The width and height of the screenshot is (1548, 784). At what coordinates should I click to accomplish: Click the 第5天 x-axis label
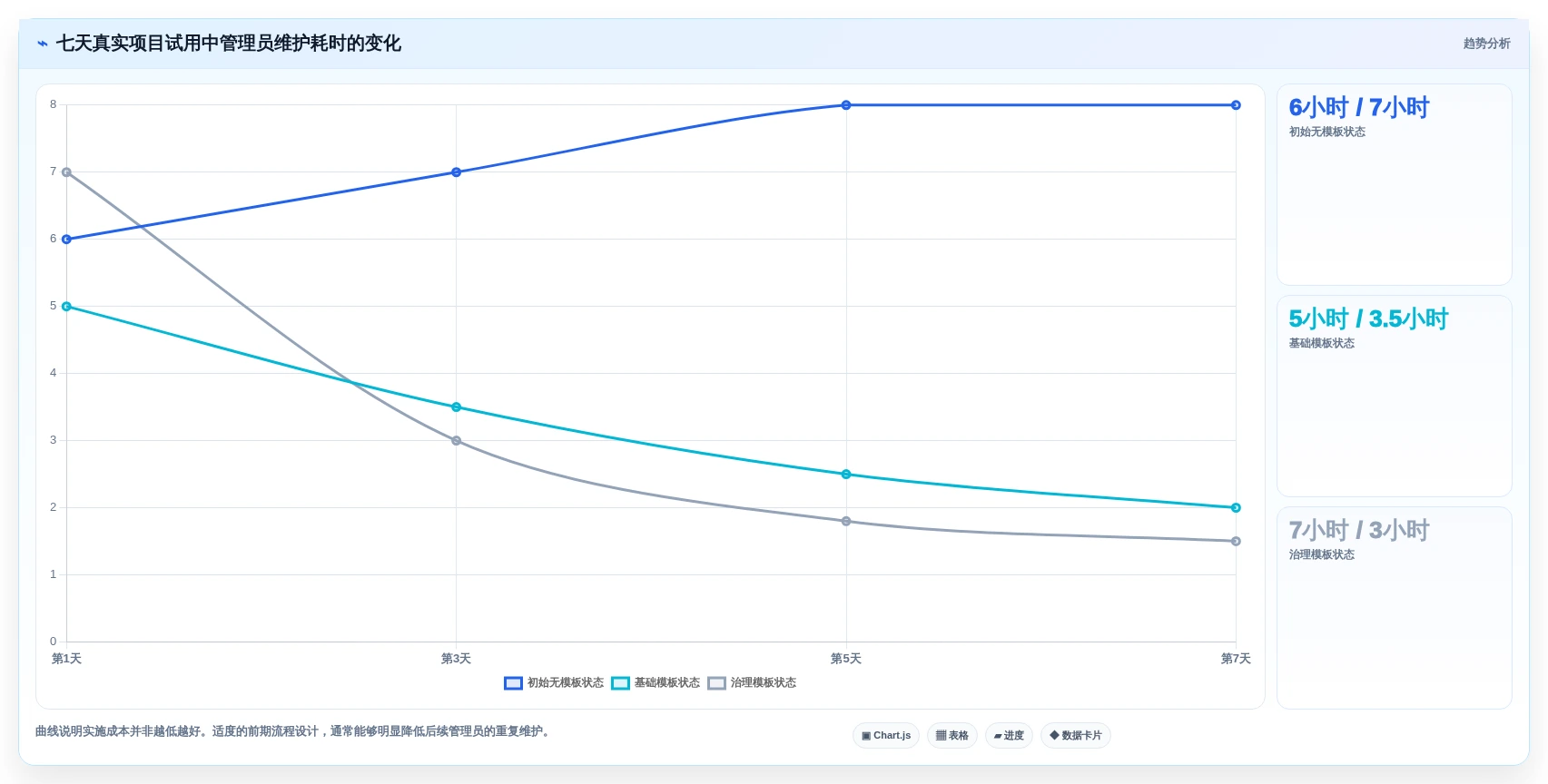tap(846, 659)
